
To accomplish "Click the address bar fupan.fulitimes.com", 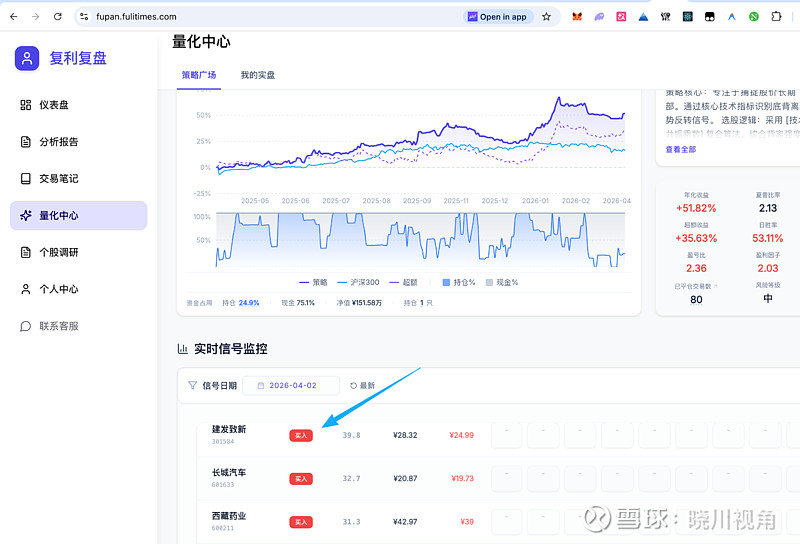I will point(270,17).
